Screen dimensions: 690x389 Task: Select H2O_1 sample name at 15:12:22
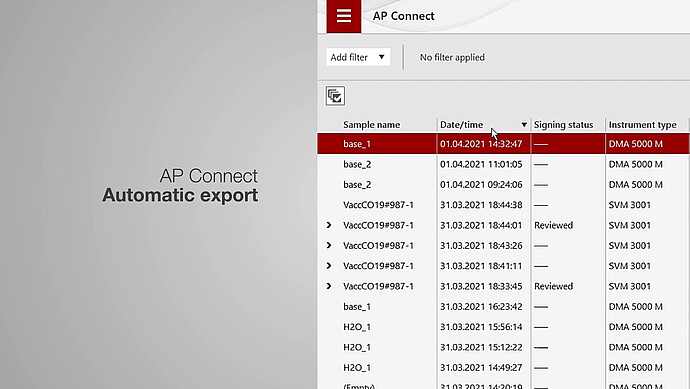click(x=357, y=347)
